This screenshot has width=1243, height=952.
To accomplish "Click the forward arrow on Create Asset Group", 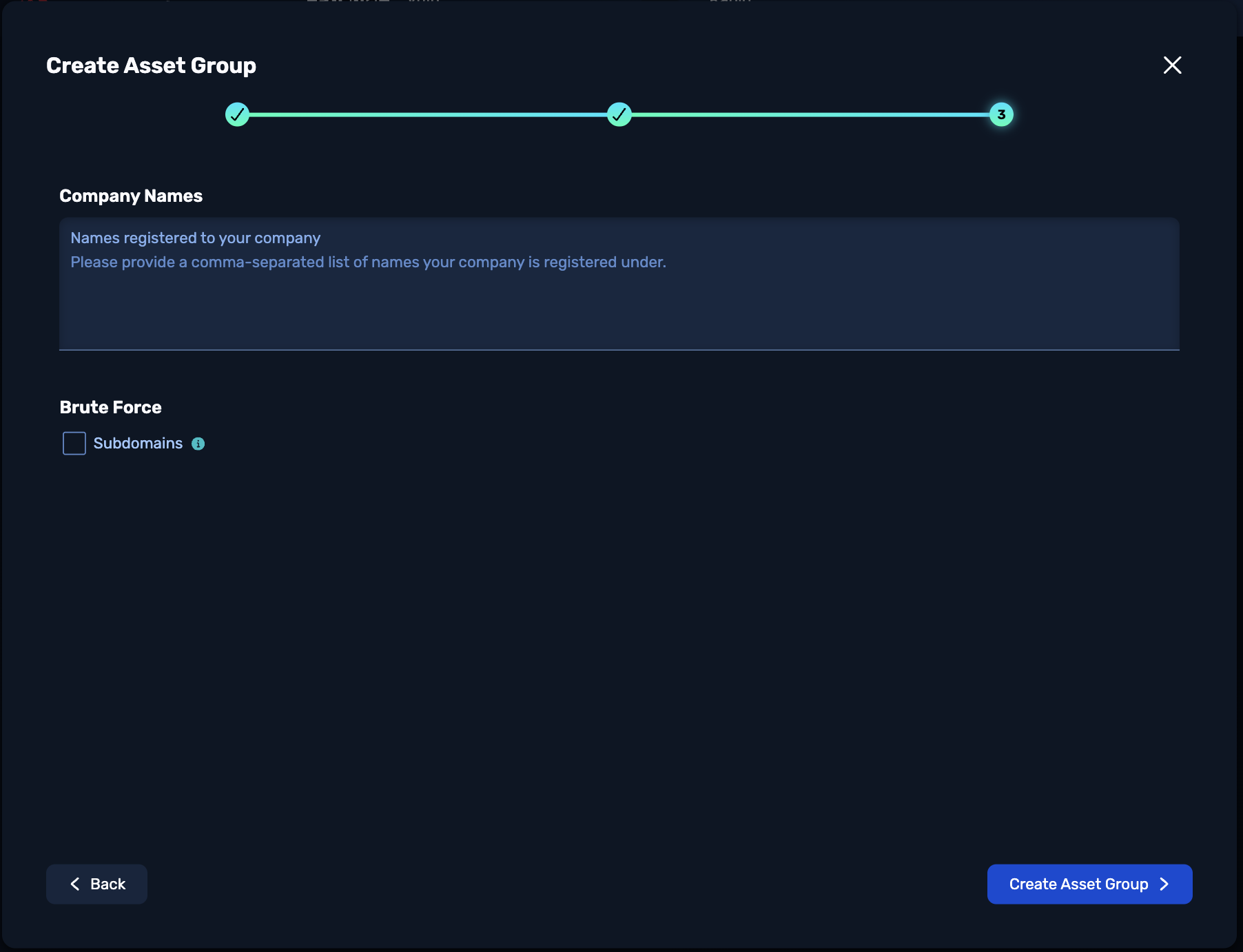I will 1164,884.
